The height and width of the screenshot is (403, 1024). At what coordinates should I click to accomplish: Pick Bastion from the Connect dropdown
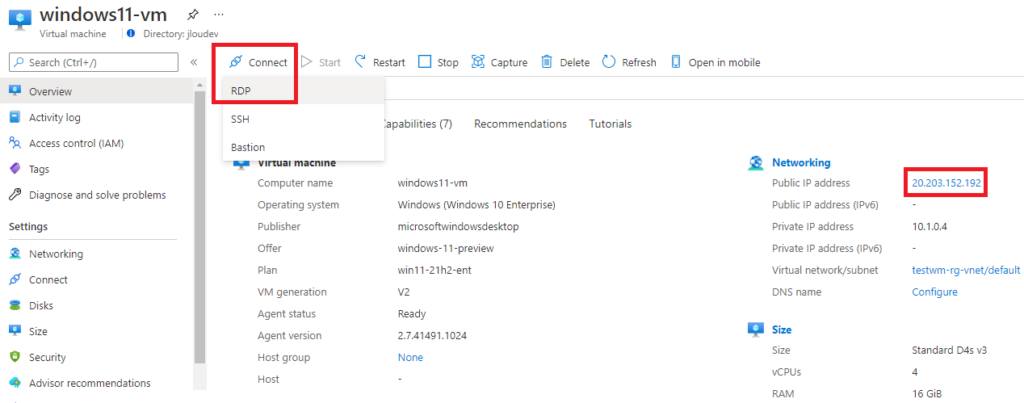303,147
